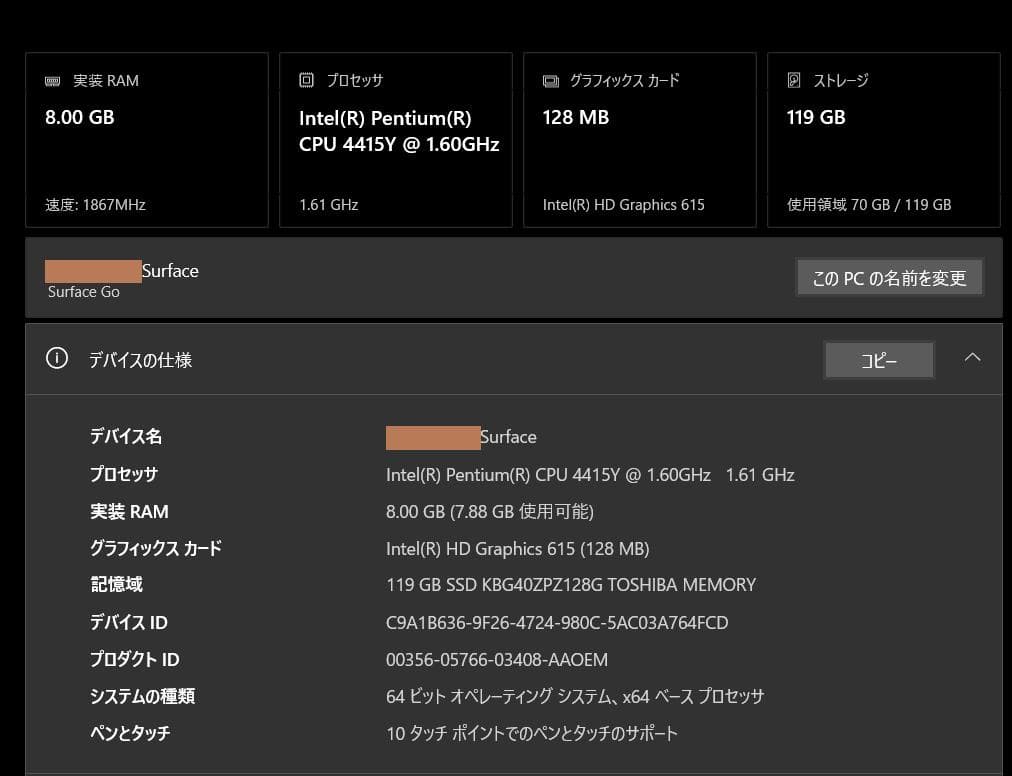Select the ストレージ card title
1012x776 pixels.
pyautogui.click(x=841, y=80)
